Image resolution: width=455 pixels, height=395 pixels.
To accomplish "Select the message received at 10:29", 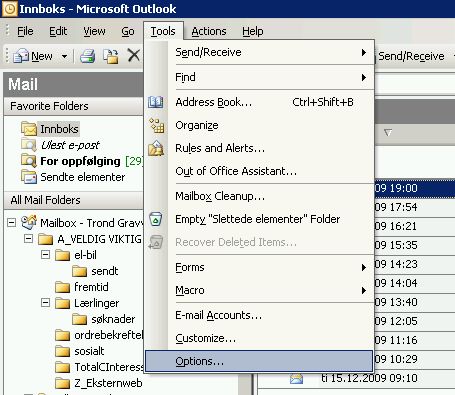I will [x=415, y=359].
